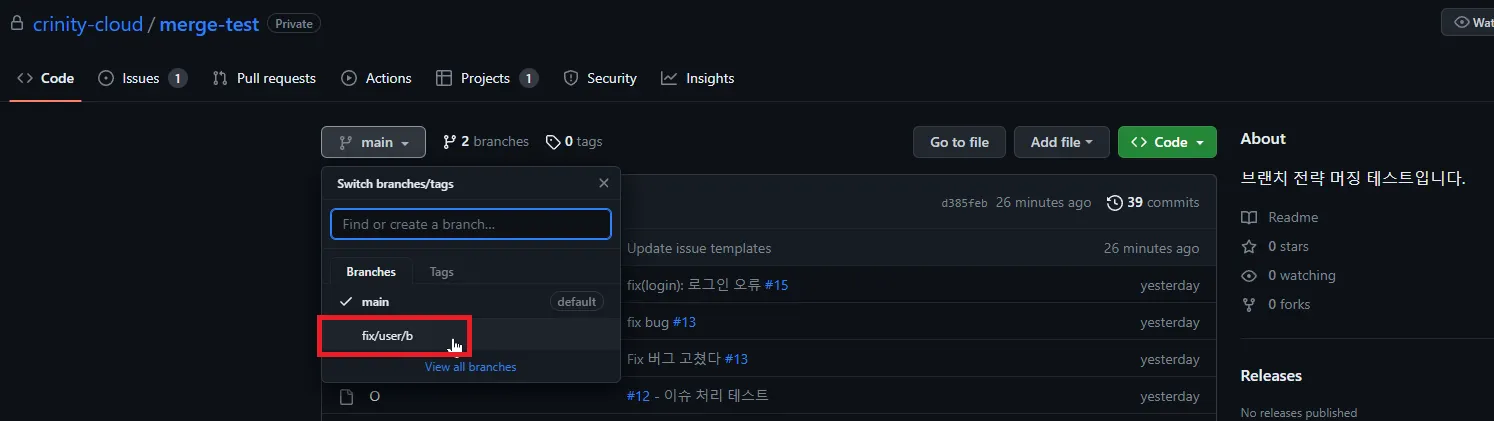Click the watching eye icon in About
Viewport: 1494px width, 421px height.
pos(1248,276)
